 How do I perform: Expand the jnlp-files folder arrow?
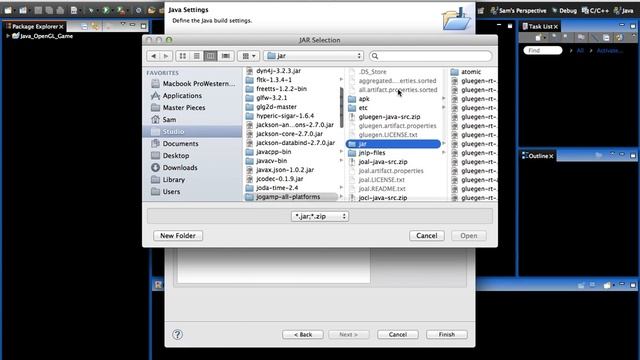444,153
